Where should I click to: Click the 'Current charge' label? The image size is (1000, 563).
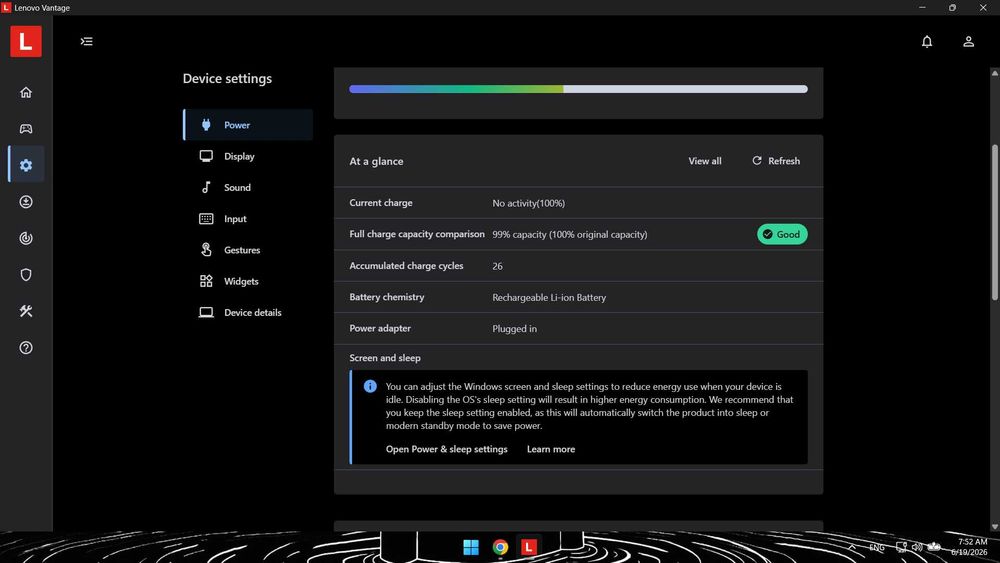coord(381,203)
